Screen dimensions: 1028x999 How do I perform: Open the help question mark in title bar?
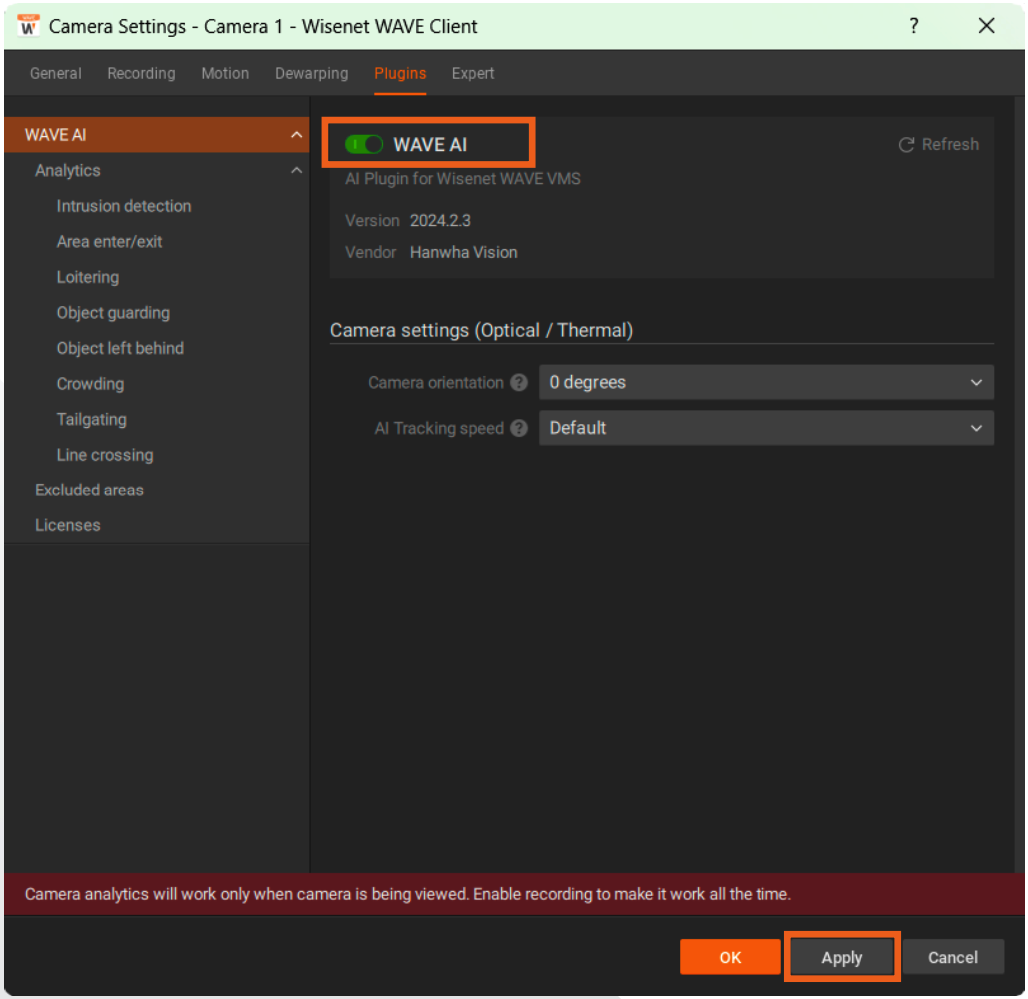click(913, 26)
